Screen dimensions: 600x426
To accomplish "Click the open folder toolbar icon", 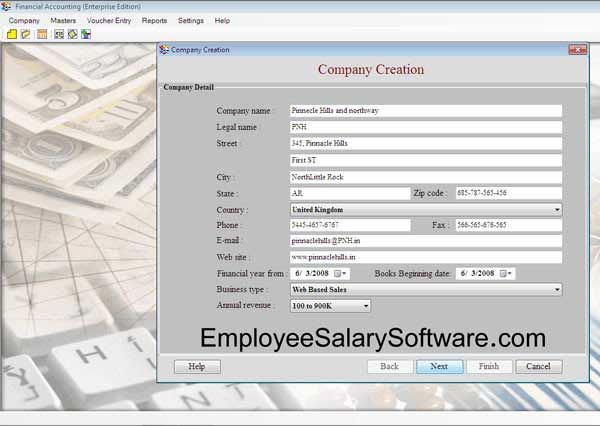I will coord(26,34).
